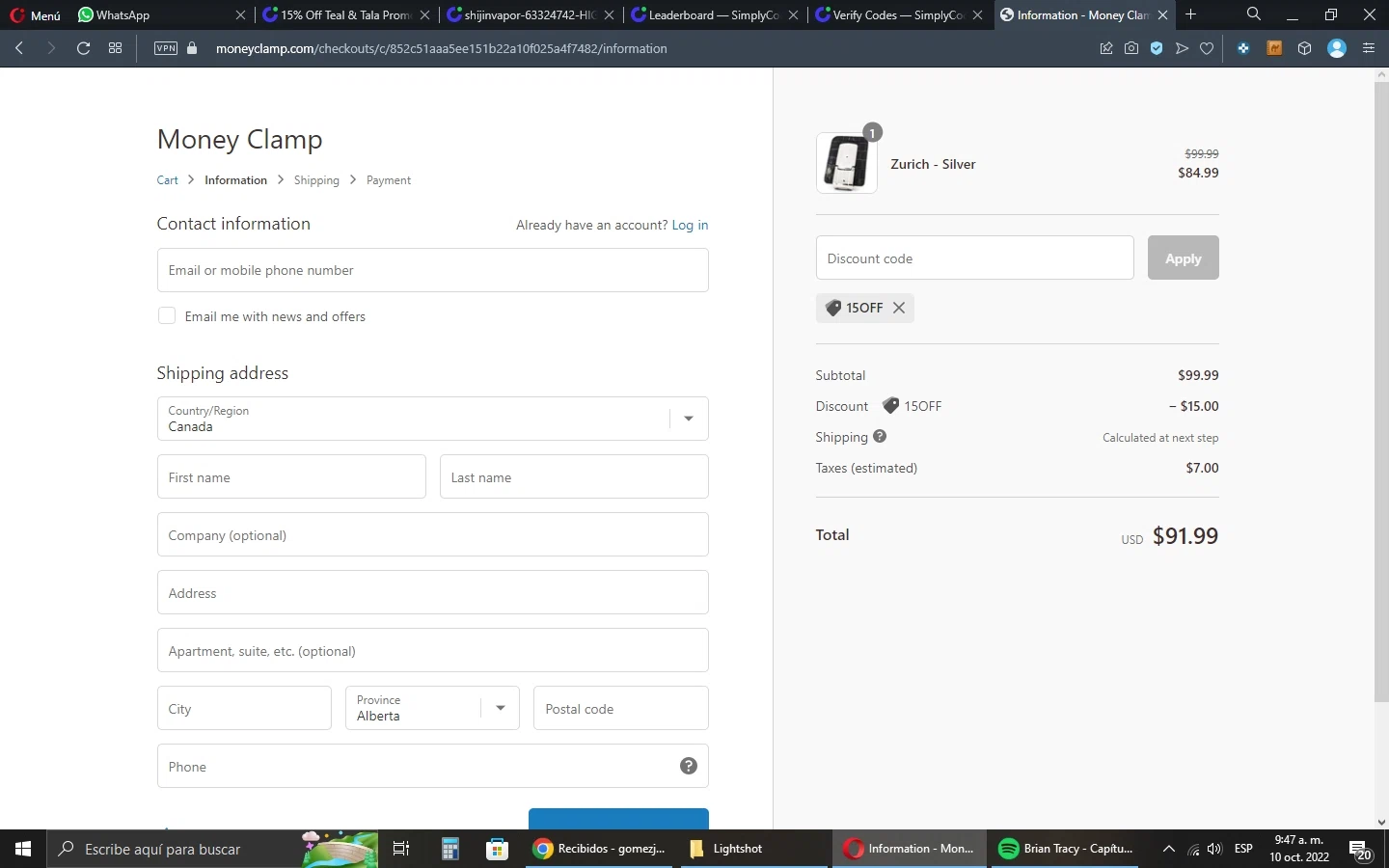Click the Company (optional) field
The width and height of the screenshot is (1389, 868).
(432, 534)
